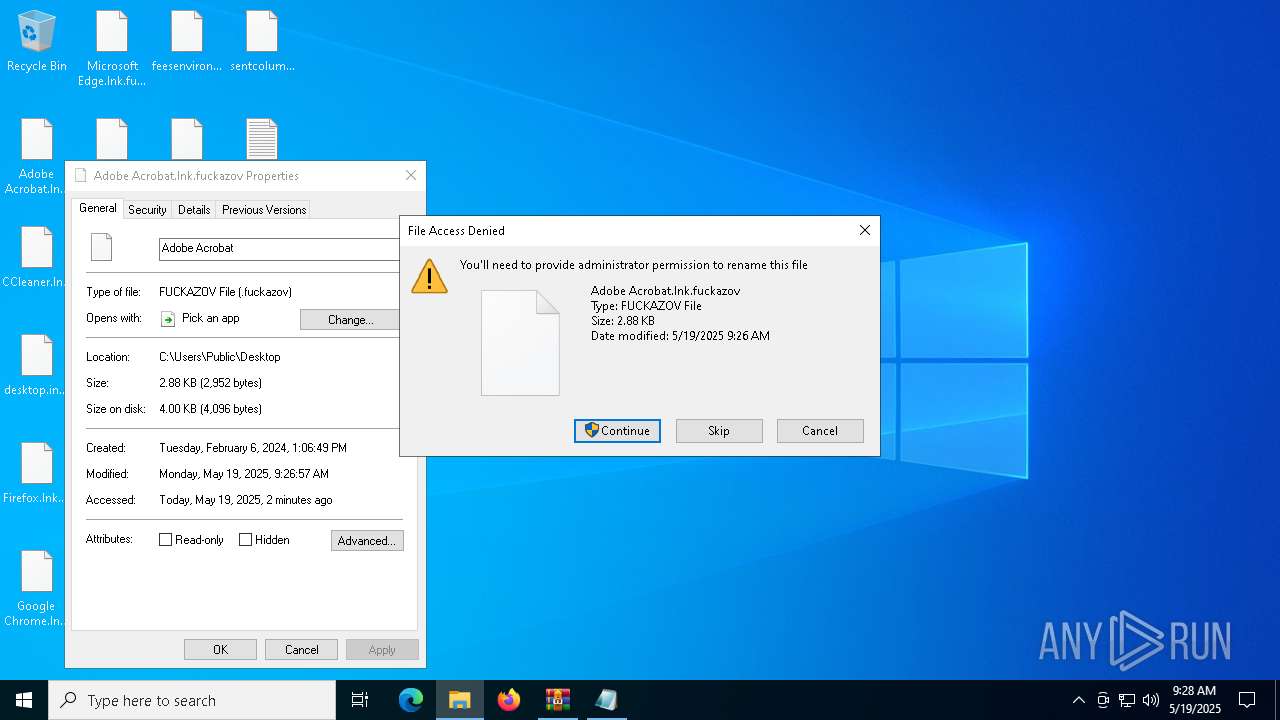Close the Properties window

[411, 175]
